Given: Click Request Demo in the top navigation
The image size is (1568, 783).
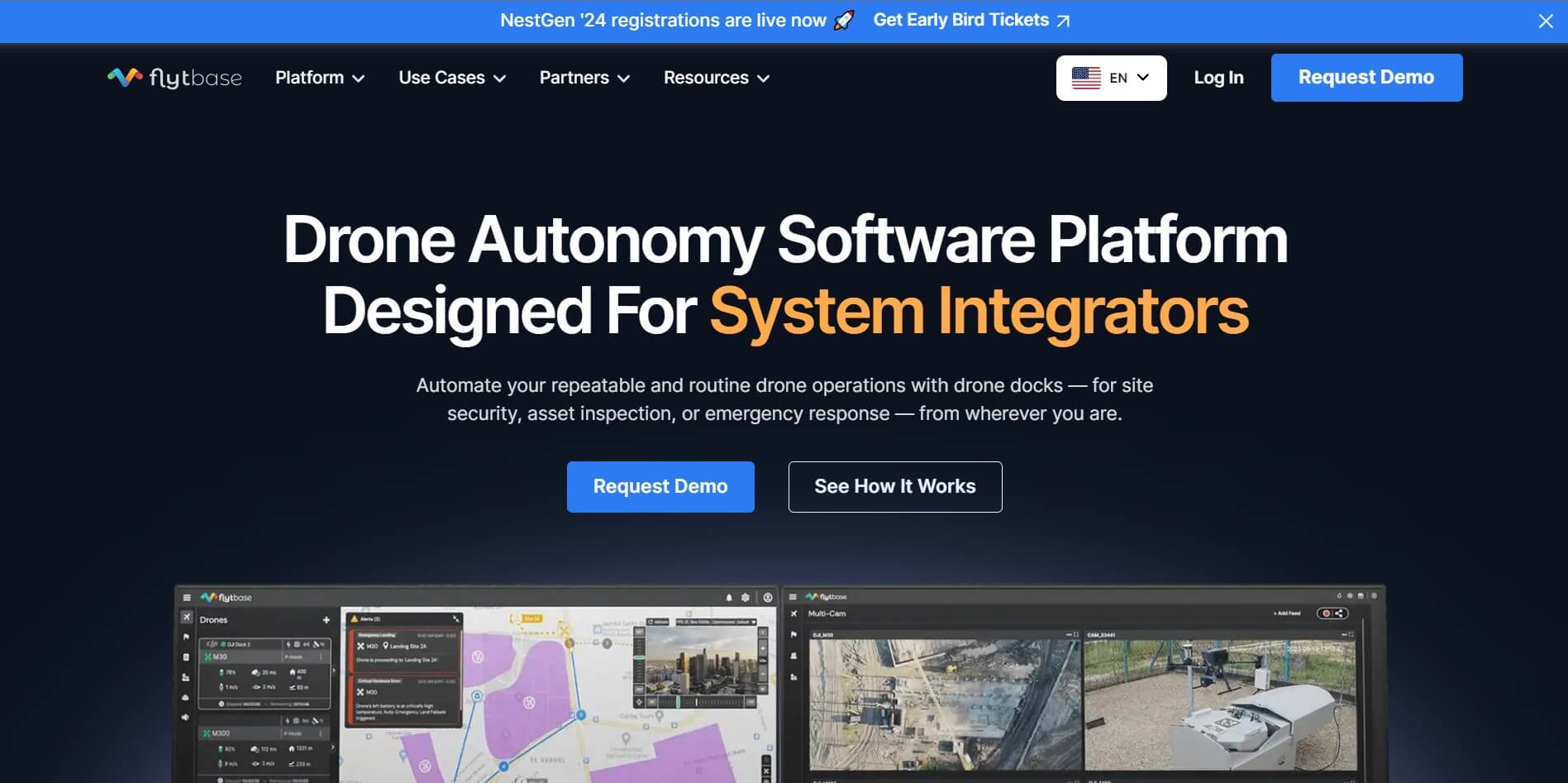Looking at the screenshot, I should pos(1366,78).
